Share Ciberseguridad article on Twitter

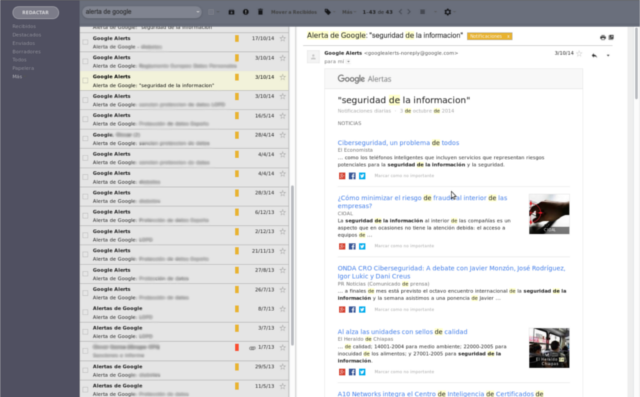[362, 176]
